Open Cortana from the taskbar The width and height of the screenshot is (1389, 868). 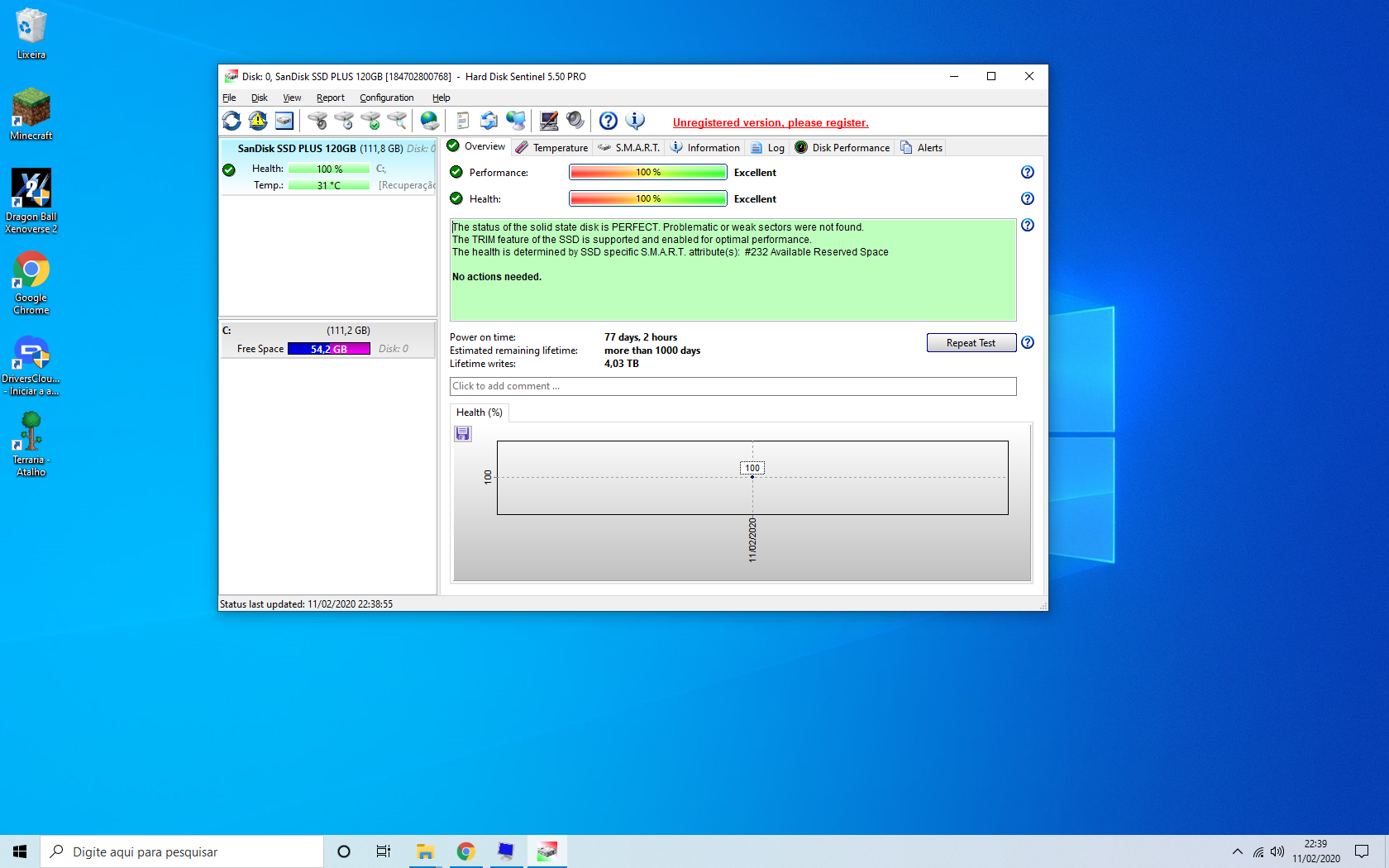click(344, 851)
